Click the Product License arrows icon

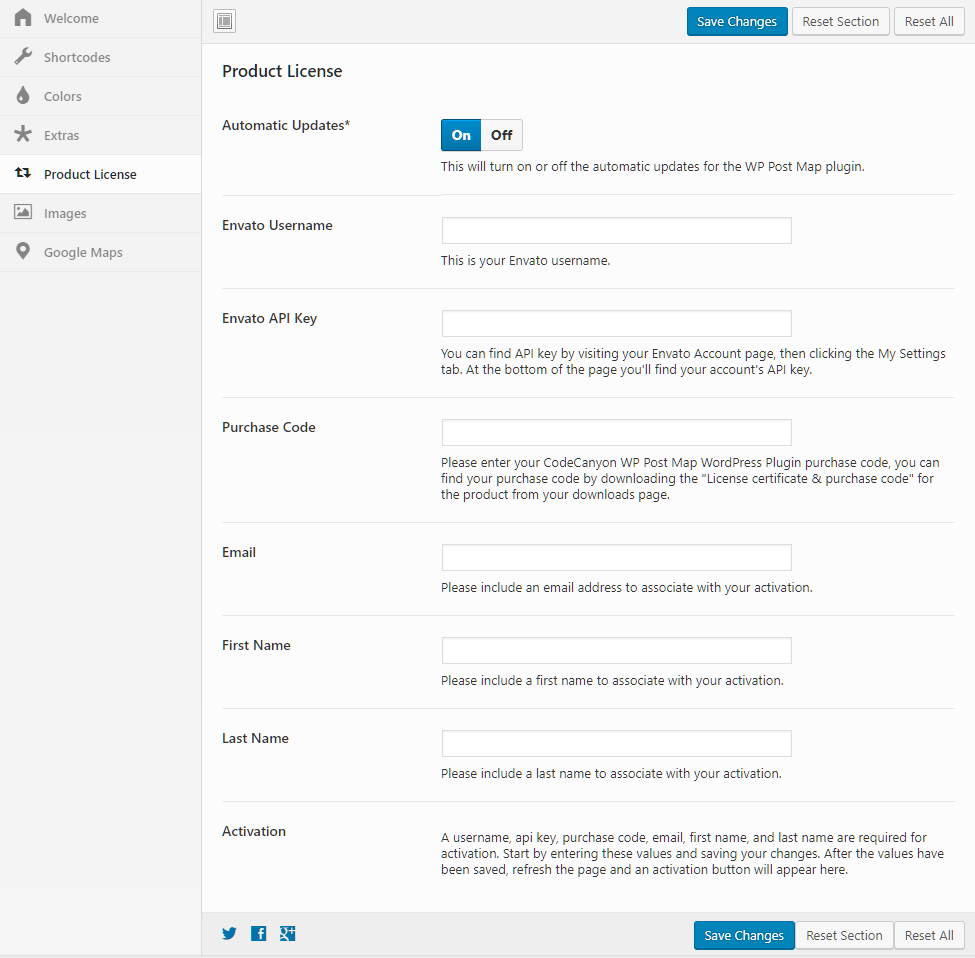coord(23,173)
